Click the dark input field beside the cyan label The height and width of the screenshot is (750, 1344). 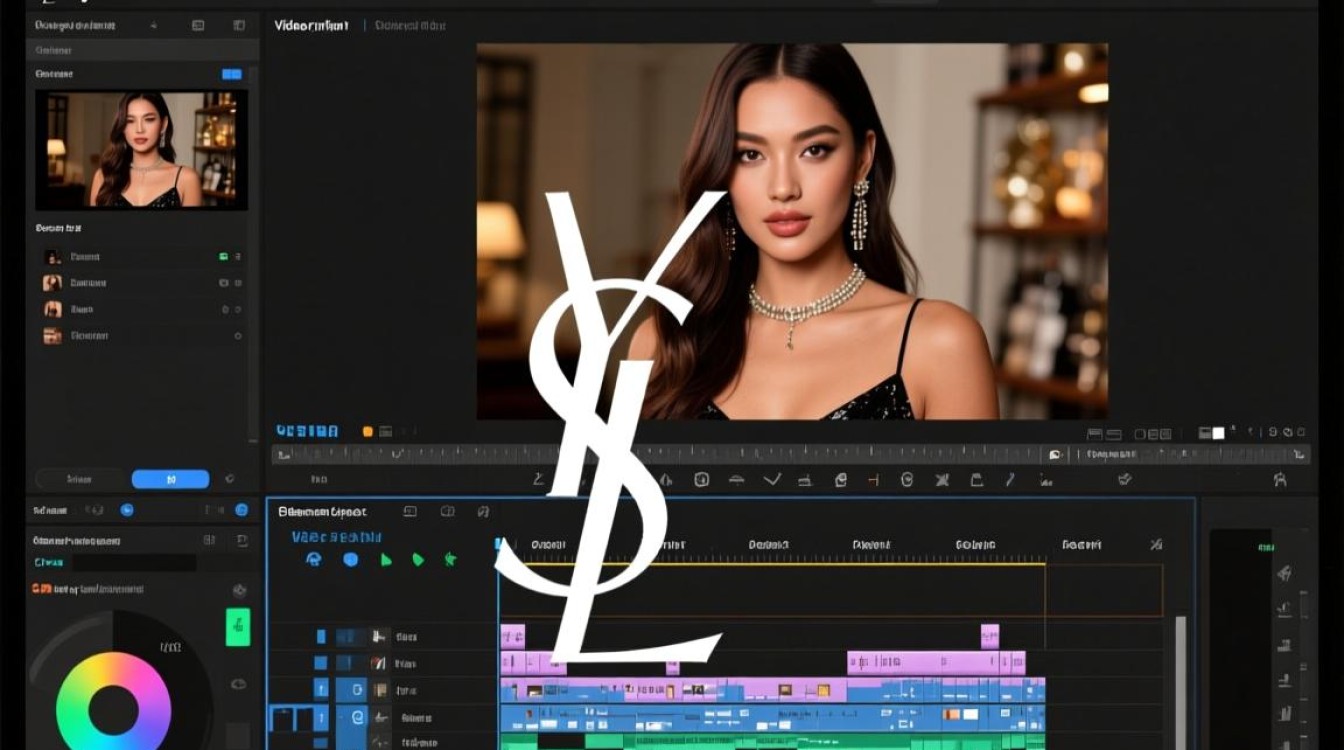(132, 563)
